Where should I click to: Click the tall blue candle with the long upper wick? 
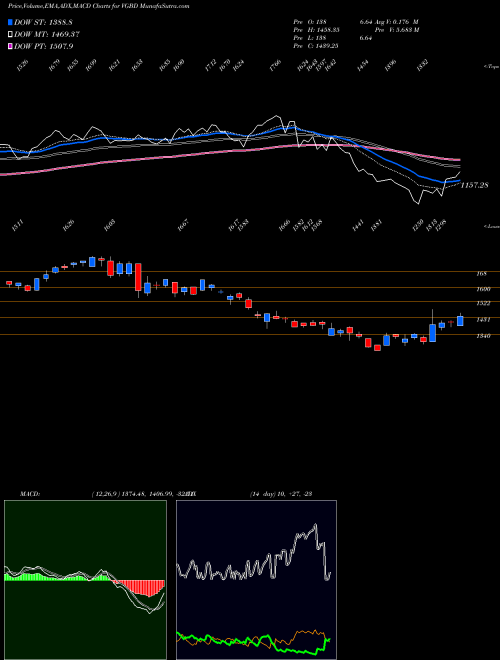coord(432,332)
